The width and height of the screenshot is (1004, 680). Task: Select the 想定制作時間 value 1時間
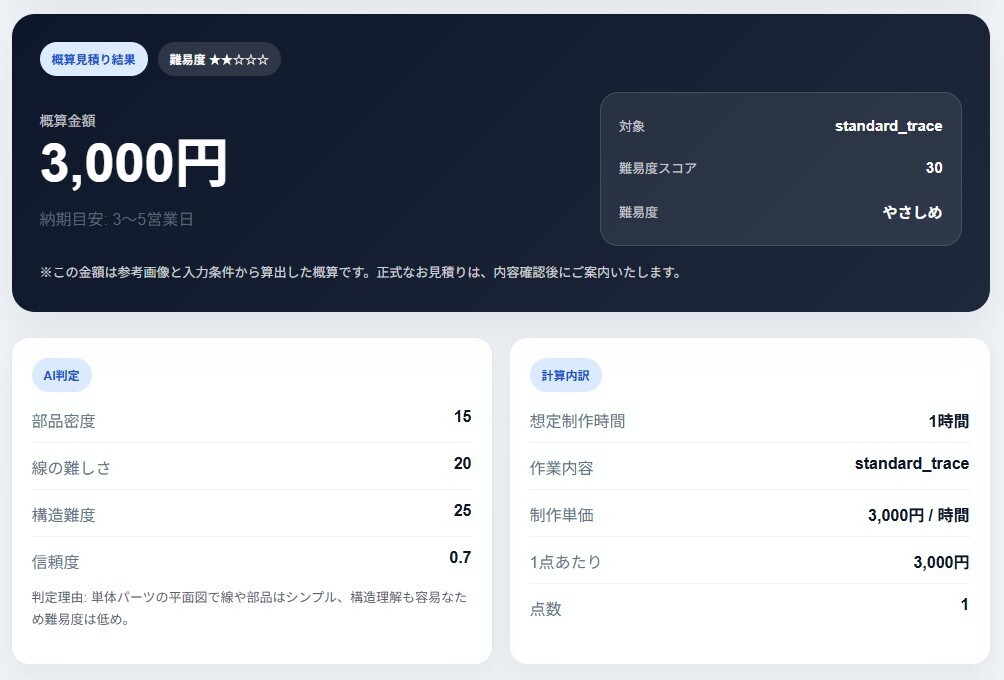[x=948, y=421]
